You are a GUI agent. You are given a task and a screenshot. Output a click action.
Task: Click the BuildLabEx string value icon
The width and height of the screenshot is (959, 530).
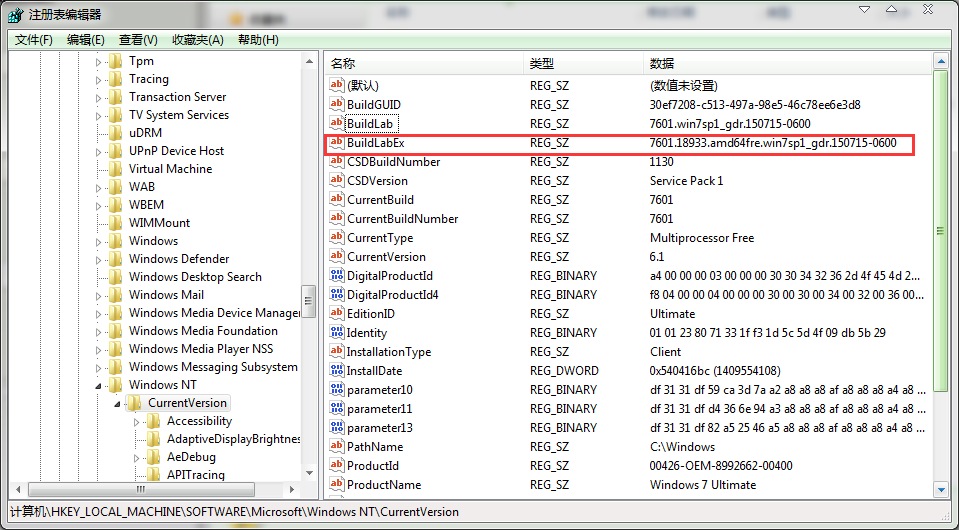click(x=337, y=143)
